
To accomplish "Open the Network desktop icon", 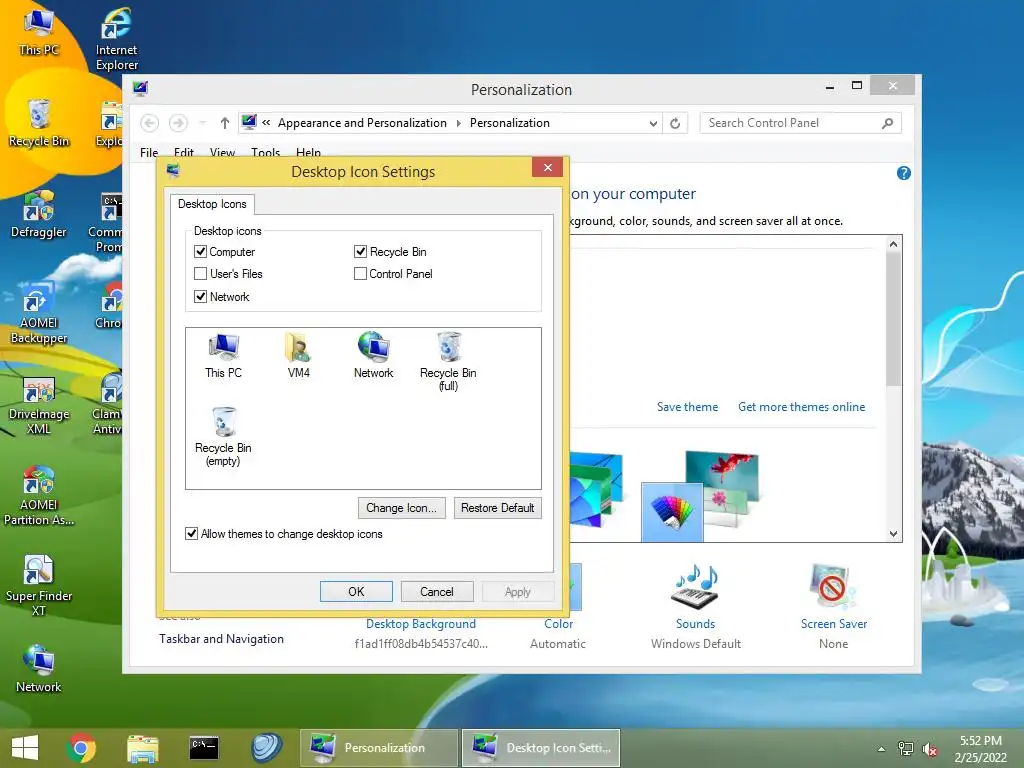I will pyautogui.click(x=39, y=669).
